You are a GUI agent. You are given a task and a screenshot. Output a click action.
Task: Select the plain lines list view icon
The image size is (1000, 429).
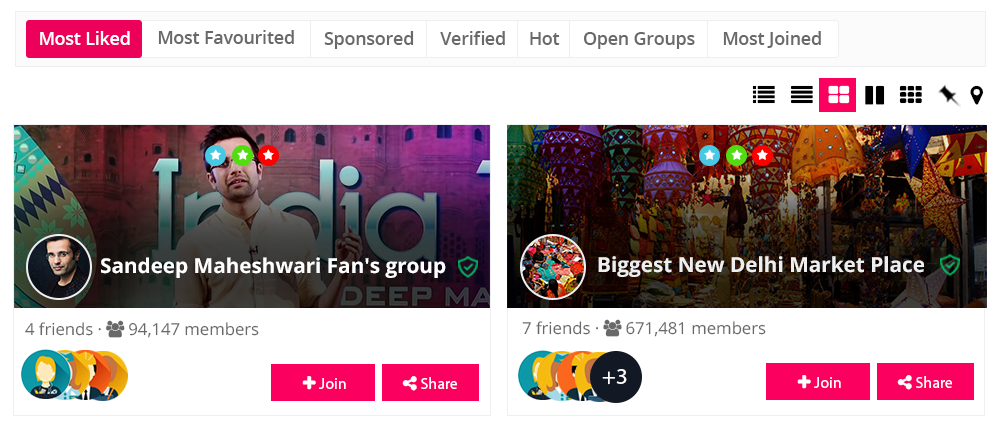point(801,95)
